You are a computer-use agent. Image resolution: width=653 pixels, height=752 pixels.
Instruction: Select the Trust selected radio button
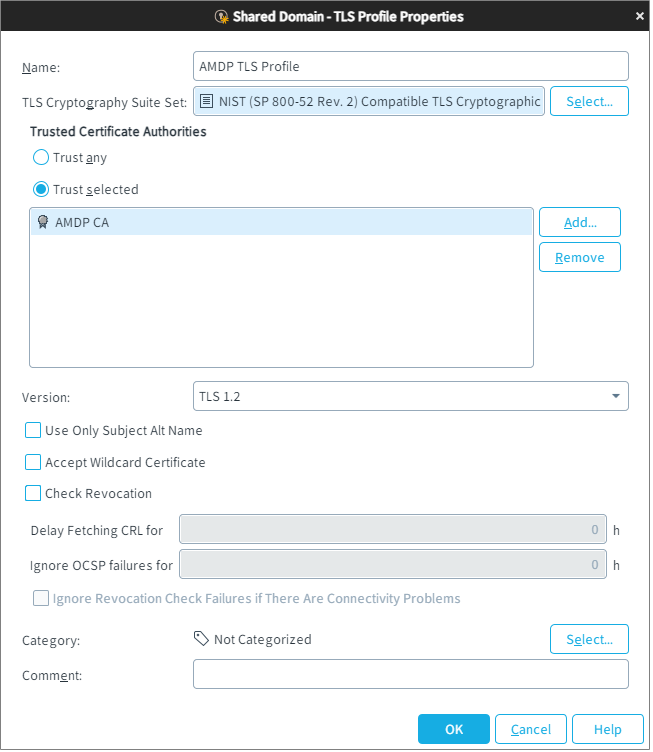click(42, 189)
